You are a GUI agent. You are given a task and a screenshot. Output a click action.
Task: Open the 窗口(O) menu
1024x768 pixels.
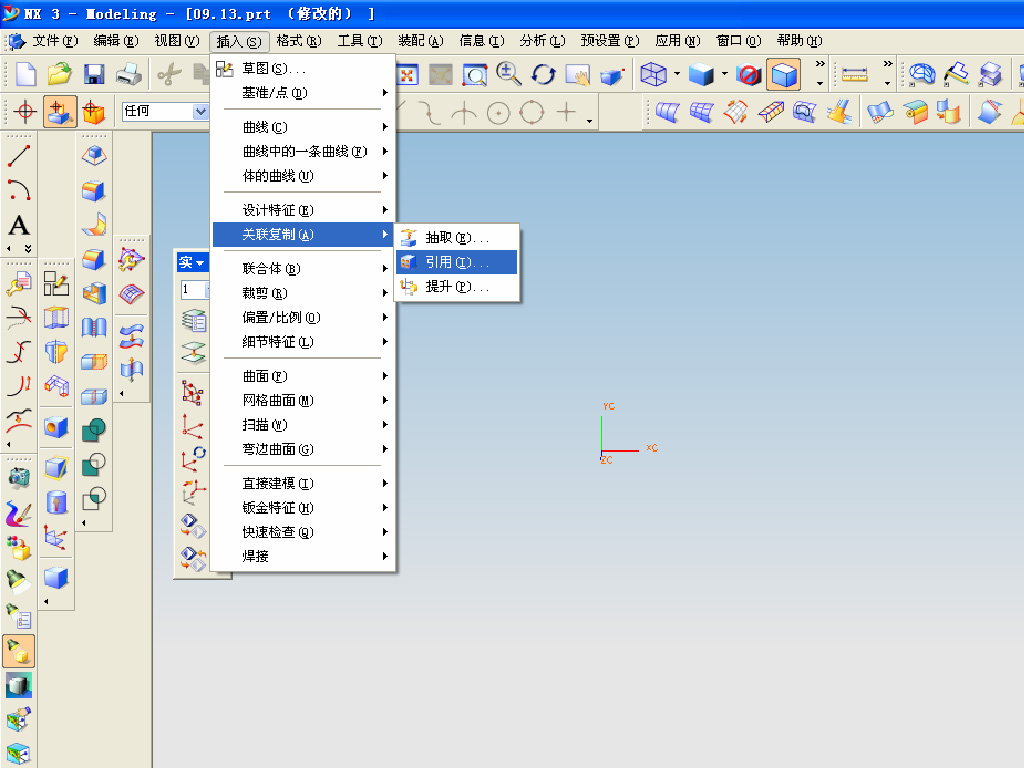click(739, 40)
